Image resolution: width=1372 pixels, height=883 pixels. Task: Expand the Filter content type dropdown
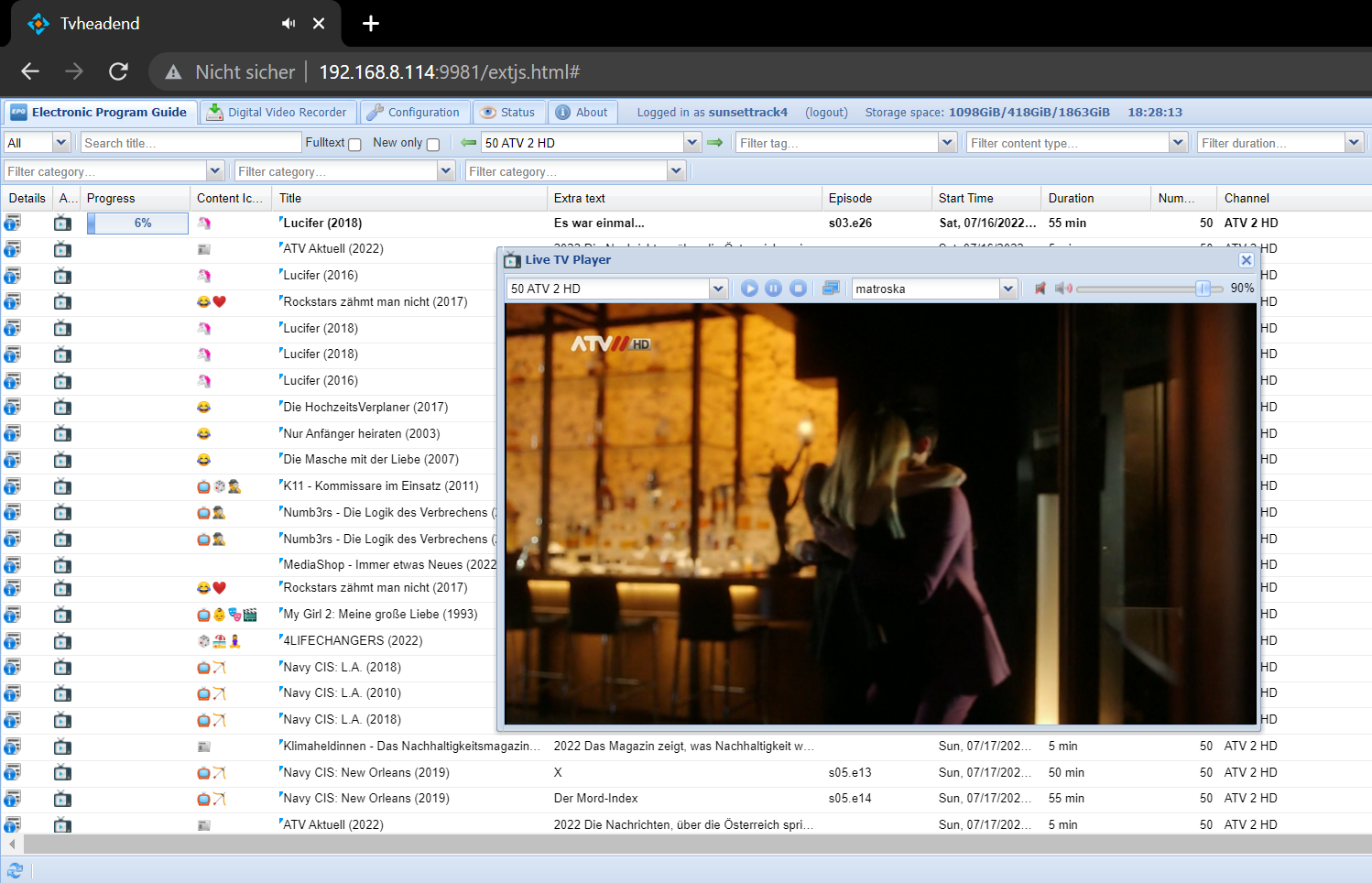[x=1178, y=142]
